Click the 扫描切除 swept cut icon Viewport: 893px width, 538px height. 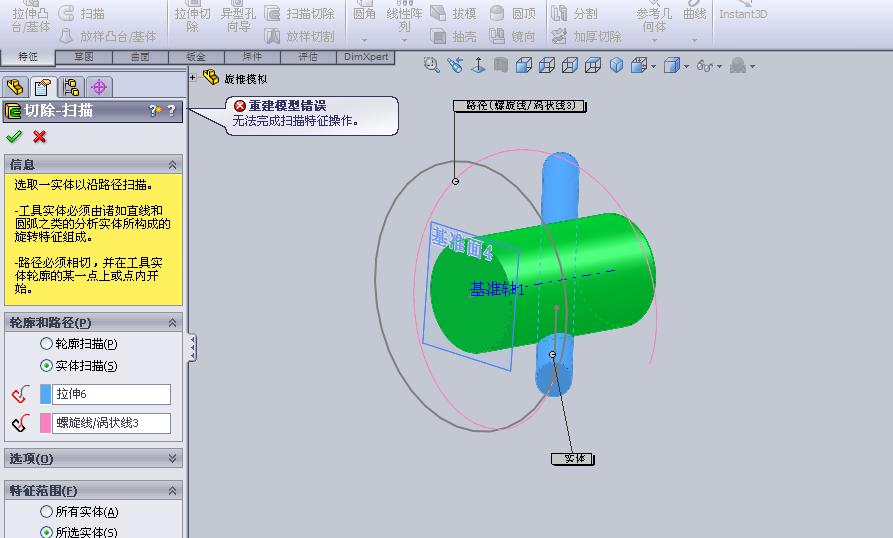273,13
